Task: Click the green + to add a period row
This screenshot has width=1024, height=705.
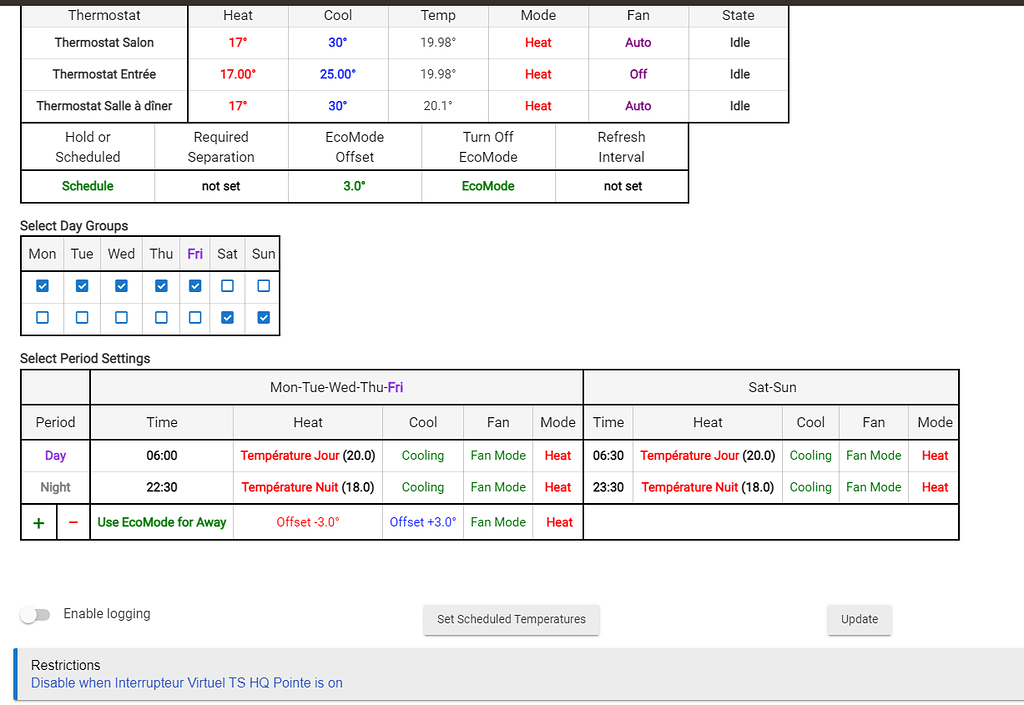Action: coord(38,521)
